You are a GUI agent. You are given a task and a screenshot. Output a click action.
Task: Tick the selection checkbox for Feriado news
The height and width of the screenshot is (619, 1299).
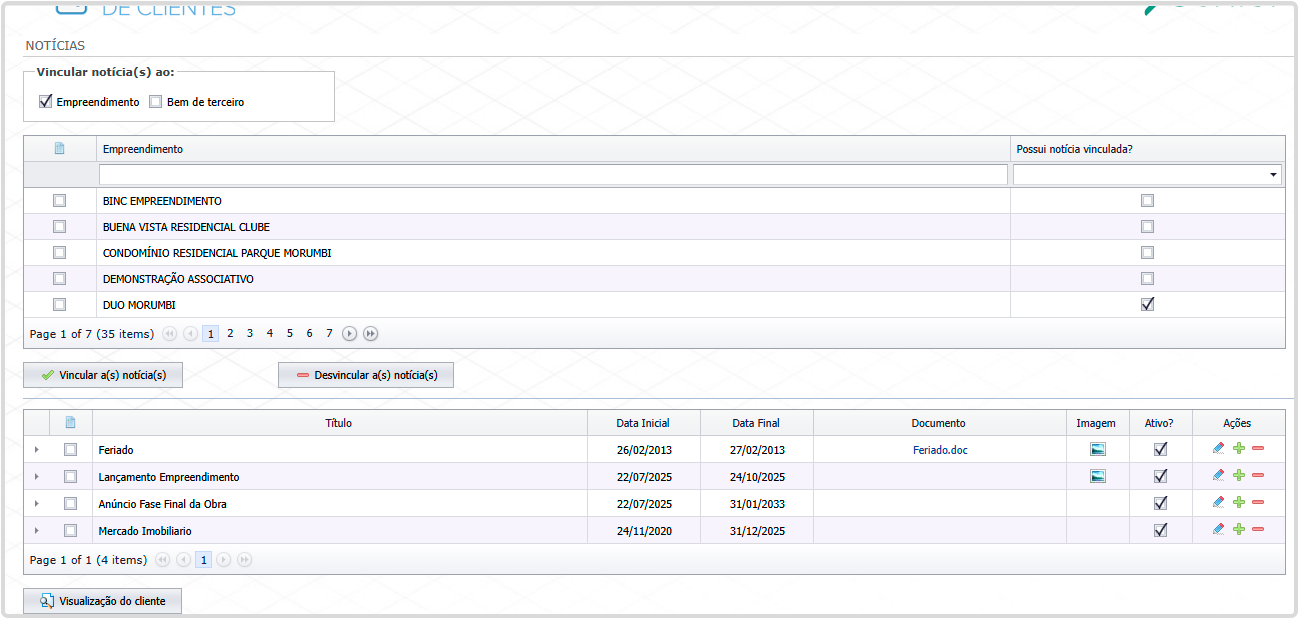pyautogui.click(x=70, y=450)
